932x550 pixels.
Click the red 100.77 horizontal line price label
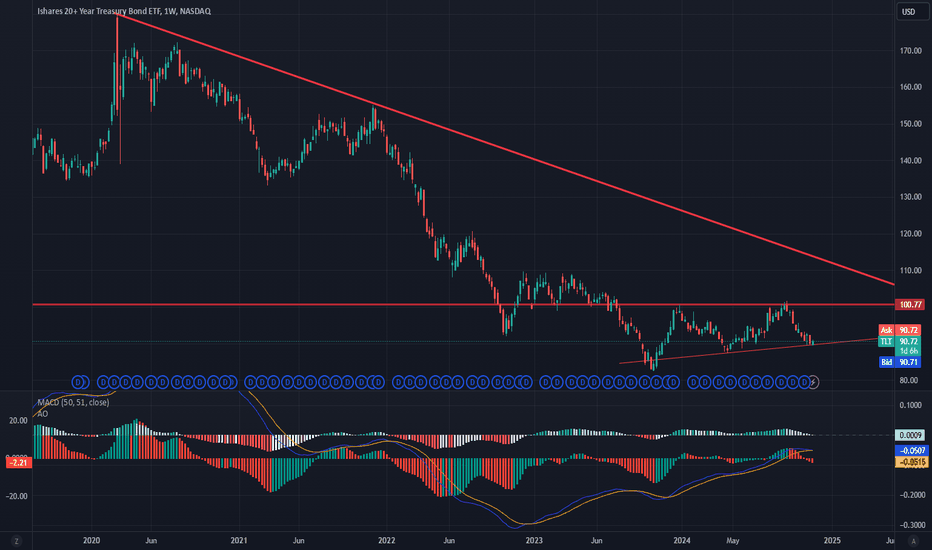click(910, 304)
